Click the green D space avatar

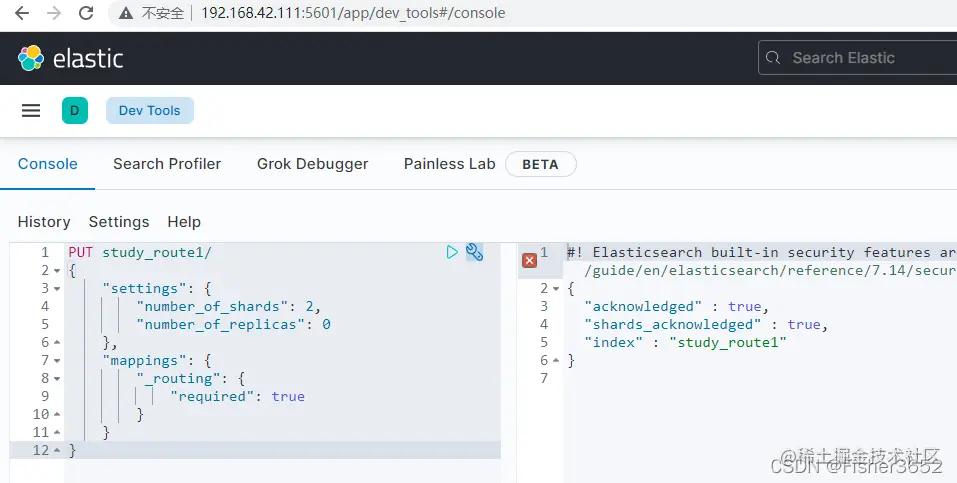tap(74, 111)
